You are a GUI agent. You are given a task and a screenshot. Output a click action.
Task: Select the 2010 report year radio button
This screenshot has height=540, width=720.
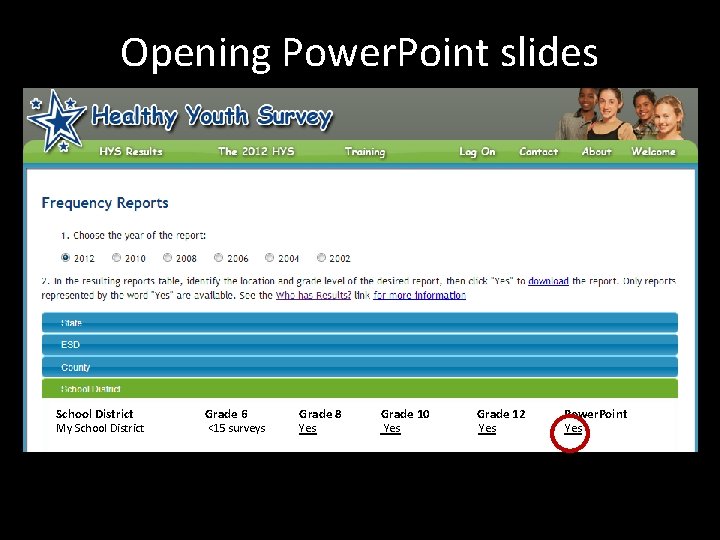[117, 258]
